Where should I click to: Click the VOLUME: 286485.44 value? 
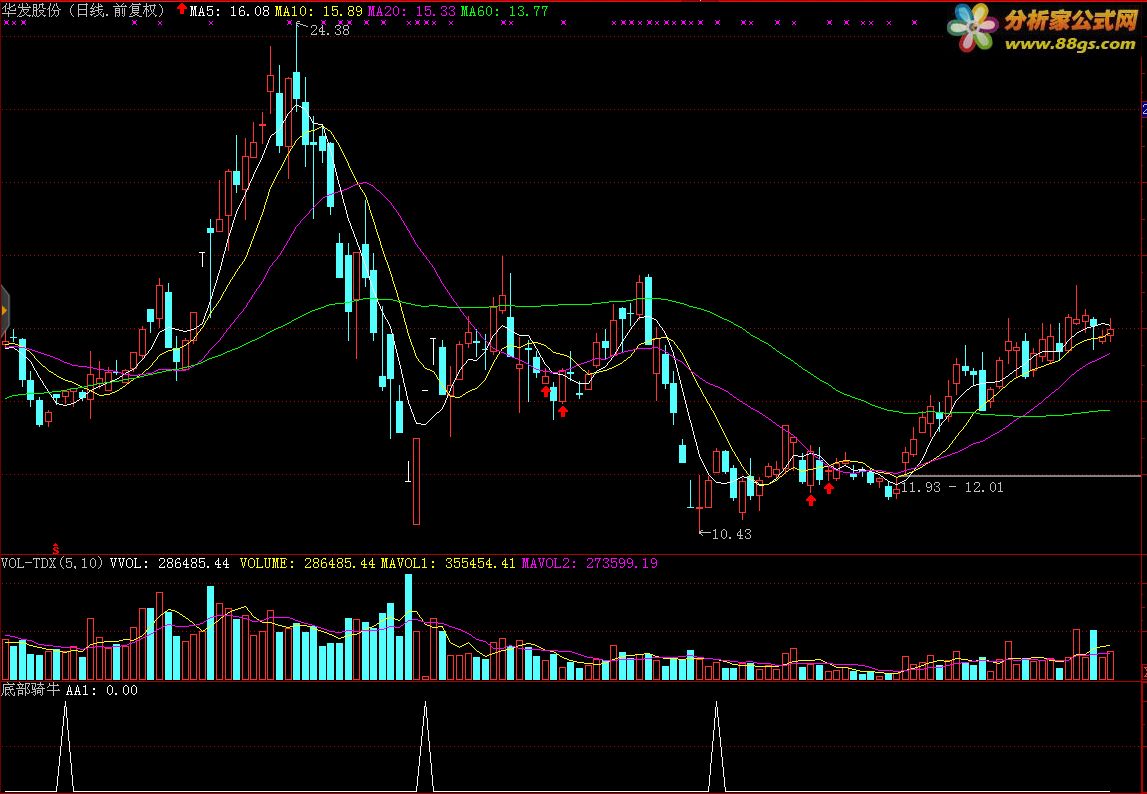click(x=307, y=563)
